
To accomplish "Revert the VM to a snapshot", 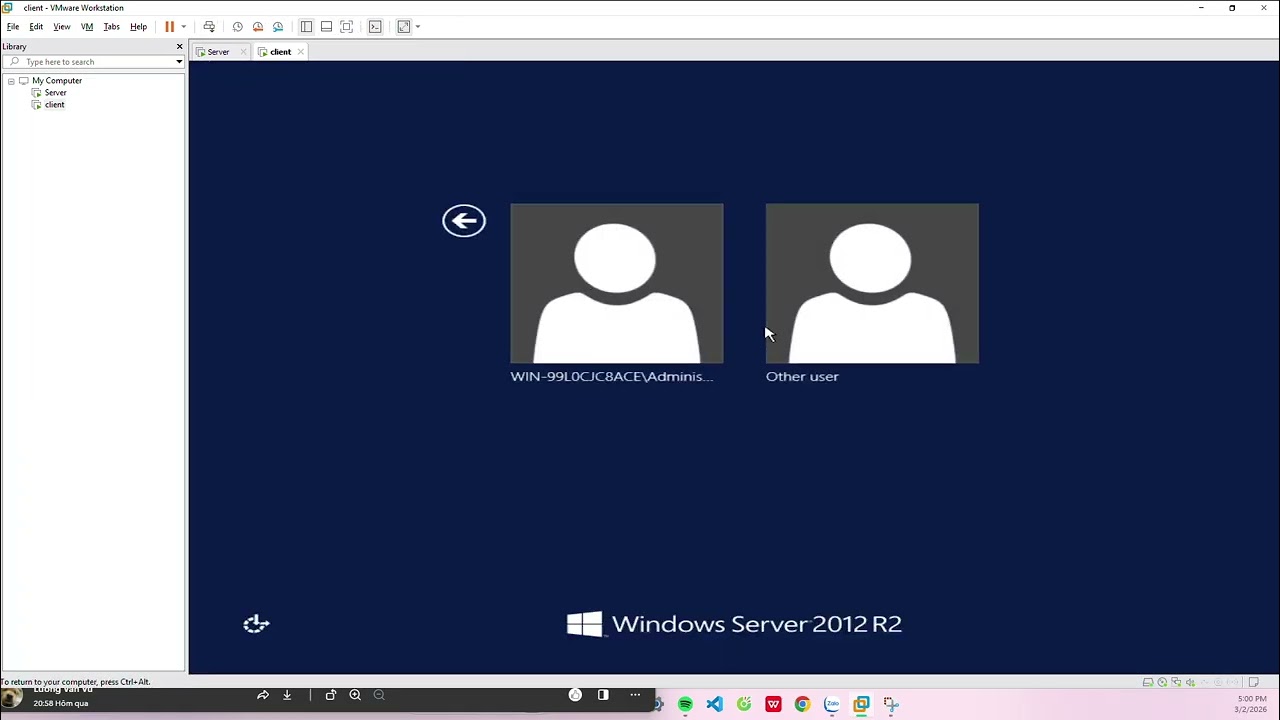I will coord(258,27).
